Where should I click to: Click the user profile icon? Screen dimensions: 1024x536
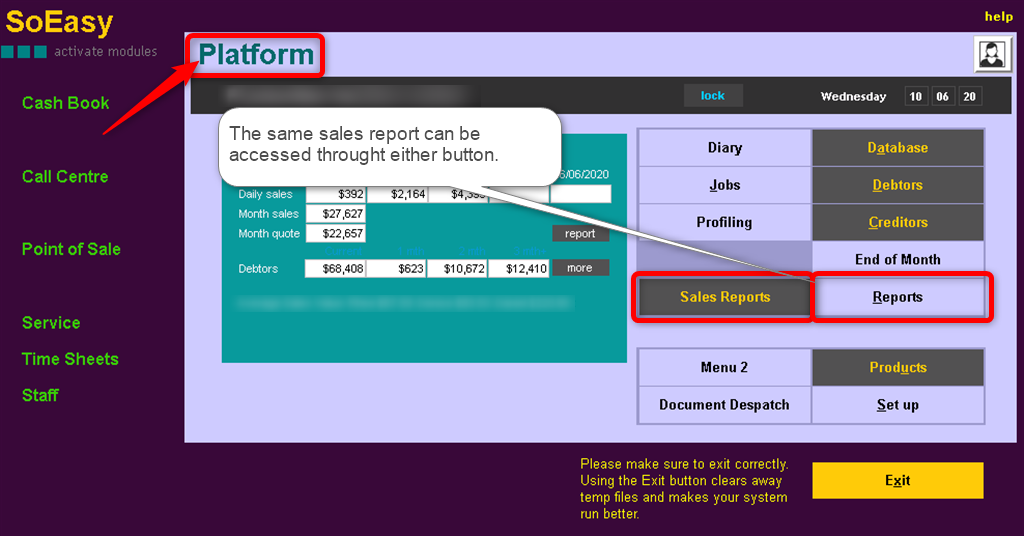991,54
